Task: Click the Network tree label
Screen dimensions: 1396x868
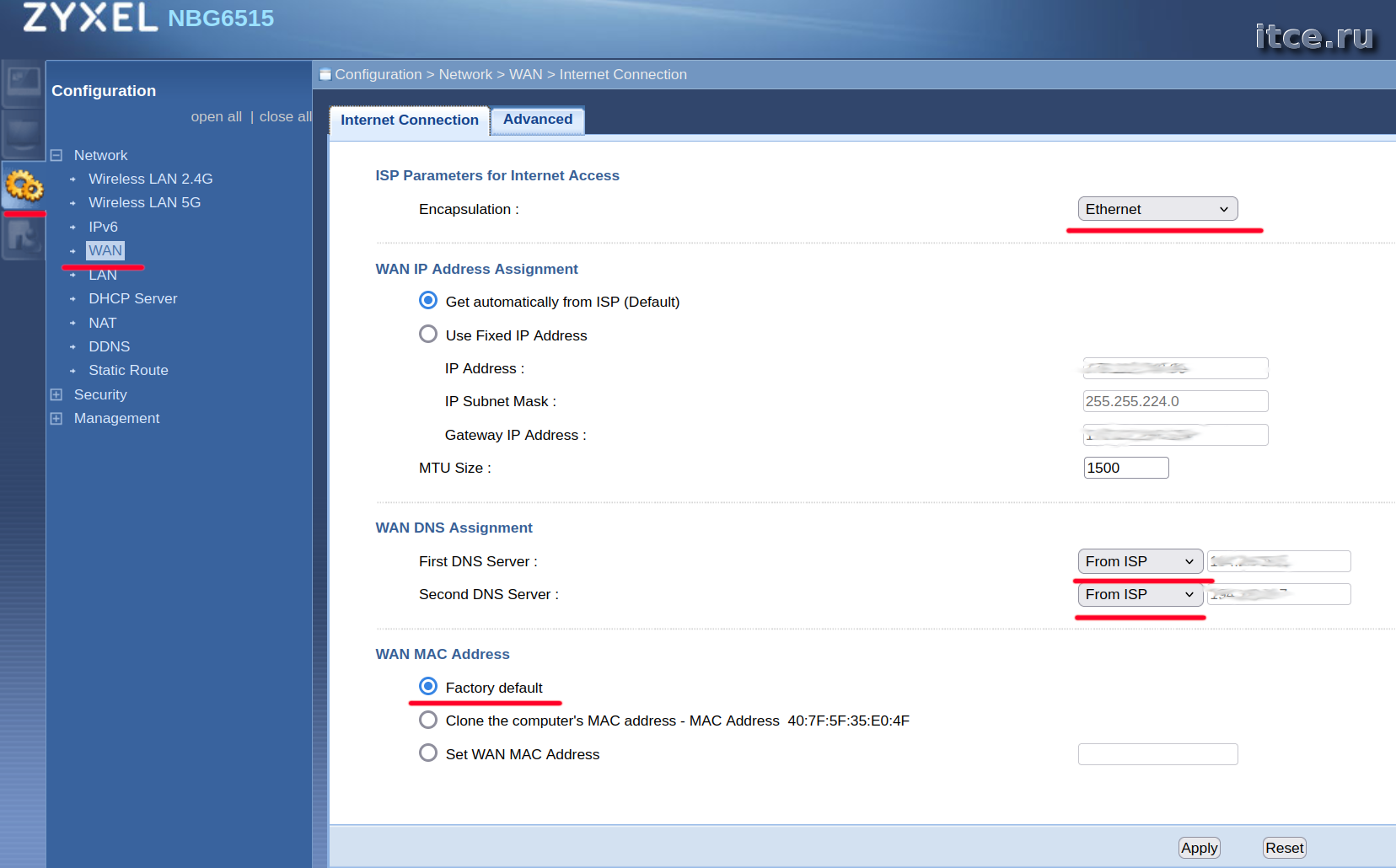Action: click(101, 155)
